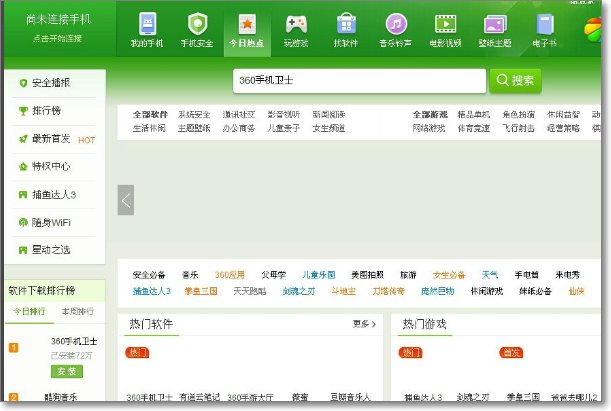This screenshot has width=611, height=411.
Task: Click 豆瓣音乐人 in 热门软件
Action: (x=350, y=397)
